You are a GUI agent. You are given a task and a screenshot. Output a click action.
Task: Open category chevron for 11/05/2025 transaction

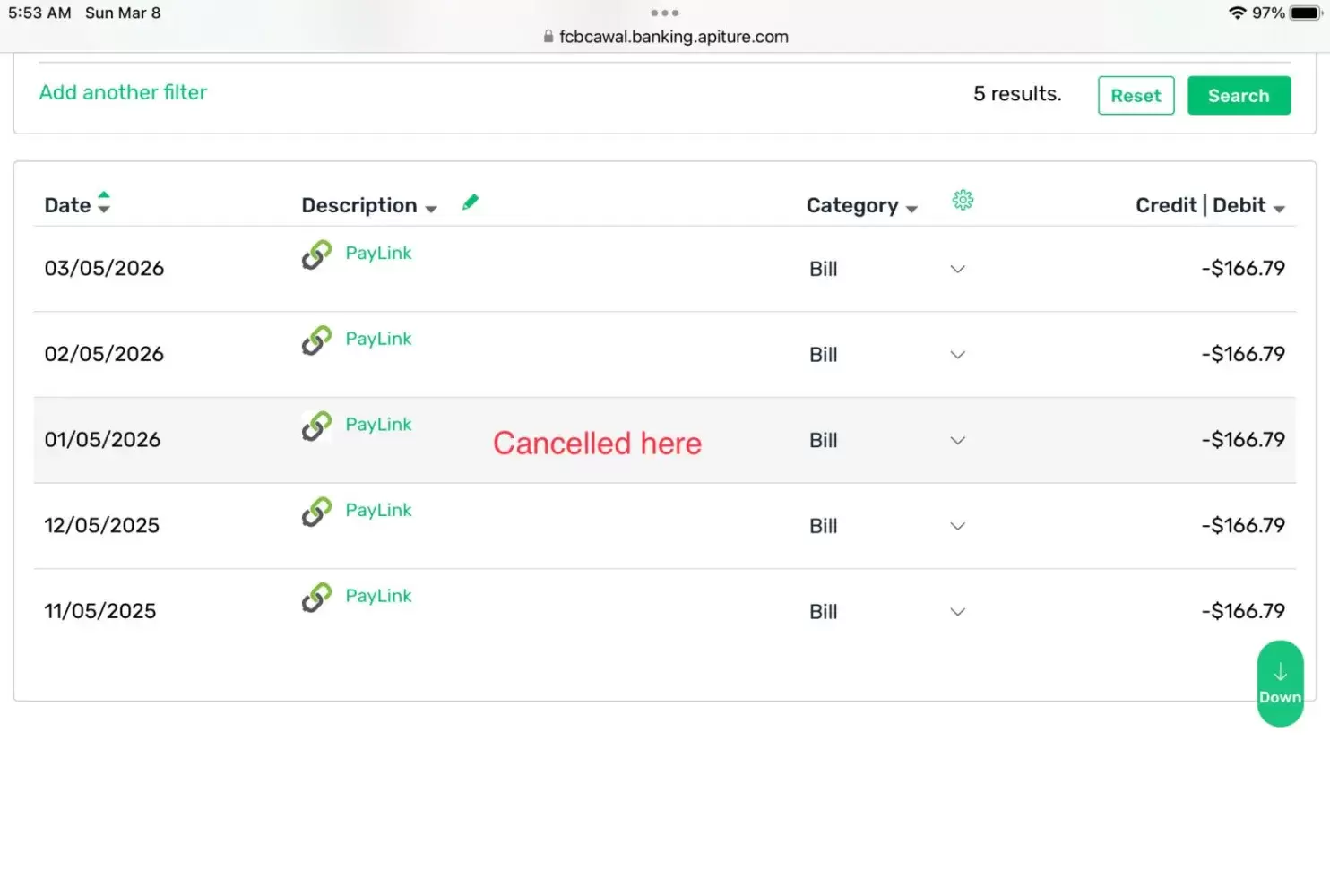(x=957, y=612)
